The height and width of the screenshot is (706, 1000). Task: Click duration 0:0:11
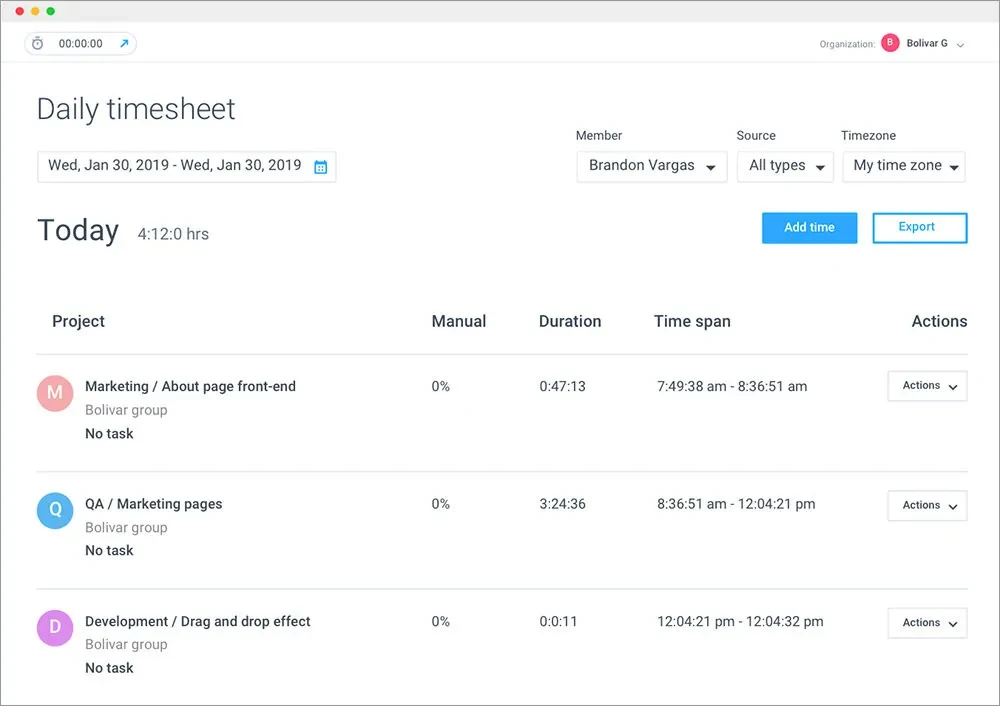pos(558,621)
